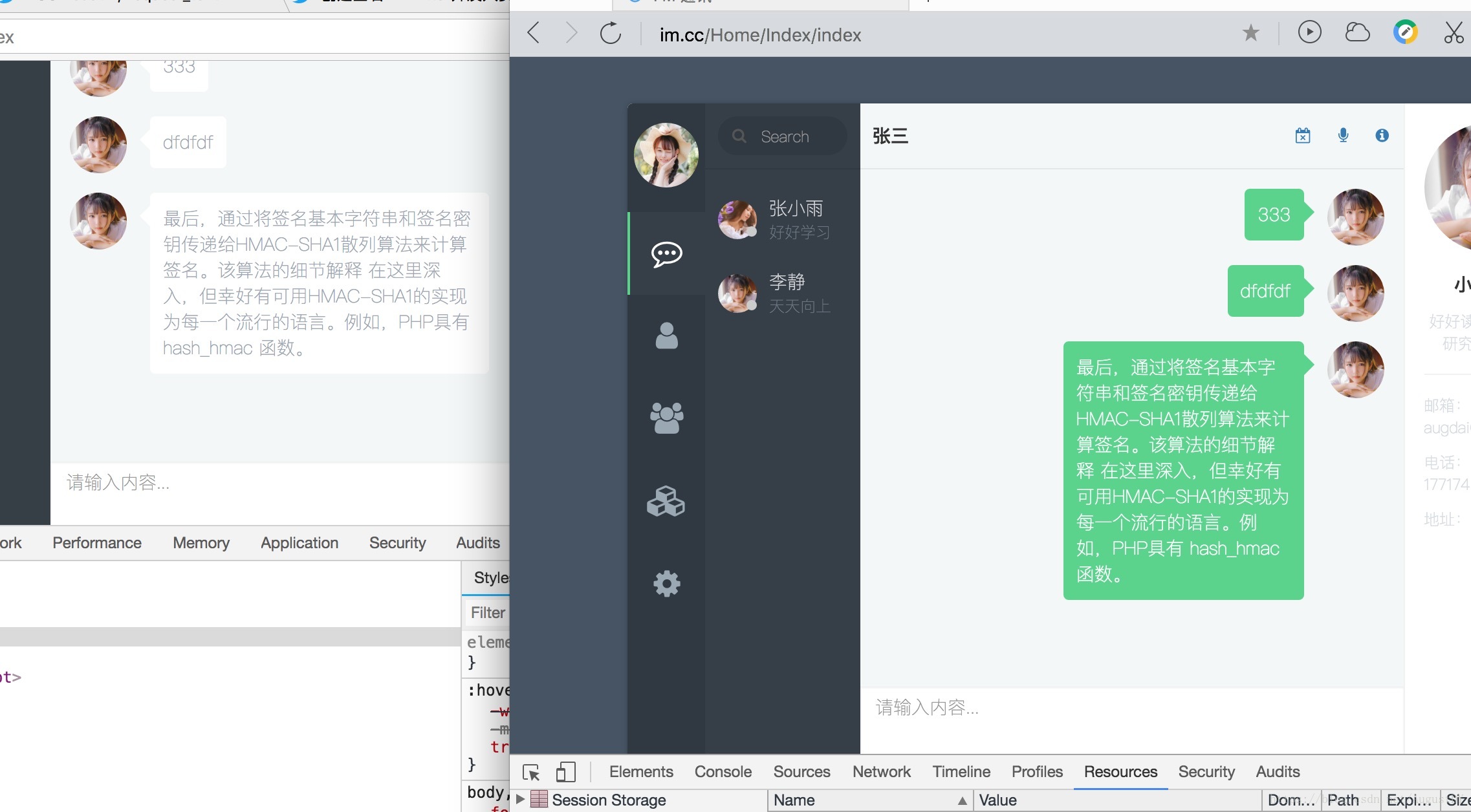The image size is (1471, 812).
Task: Click the browser reload button
Action: (x=610, y=33)
